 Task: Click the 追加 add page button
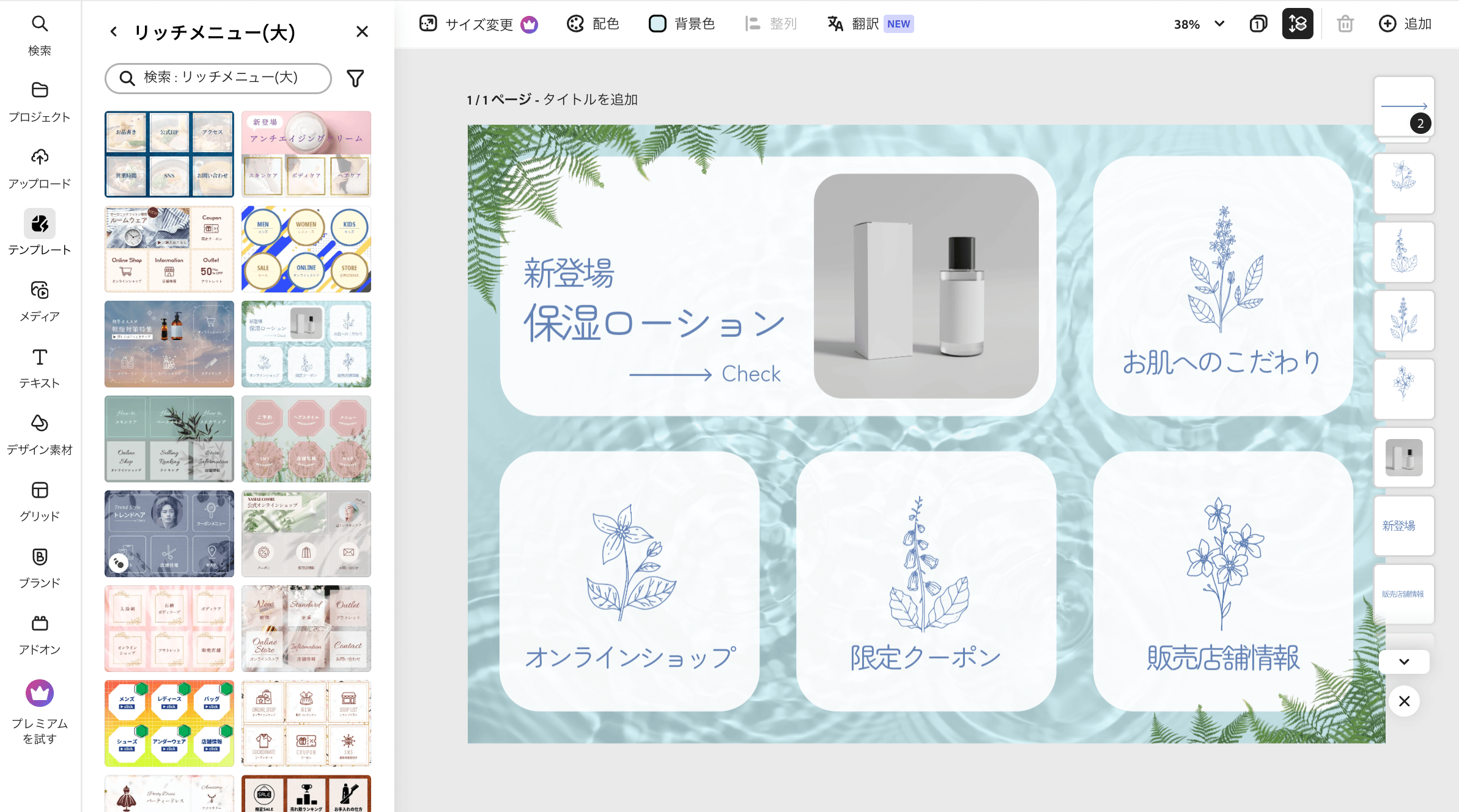(1405, 24)
